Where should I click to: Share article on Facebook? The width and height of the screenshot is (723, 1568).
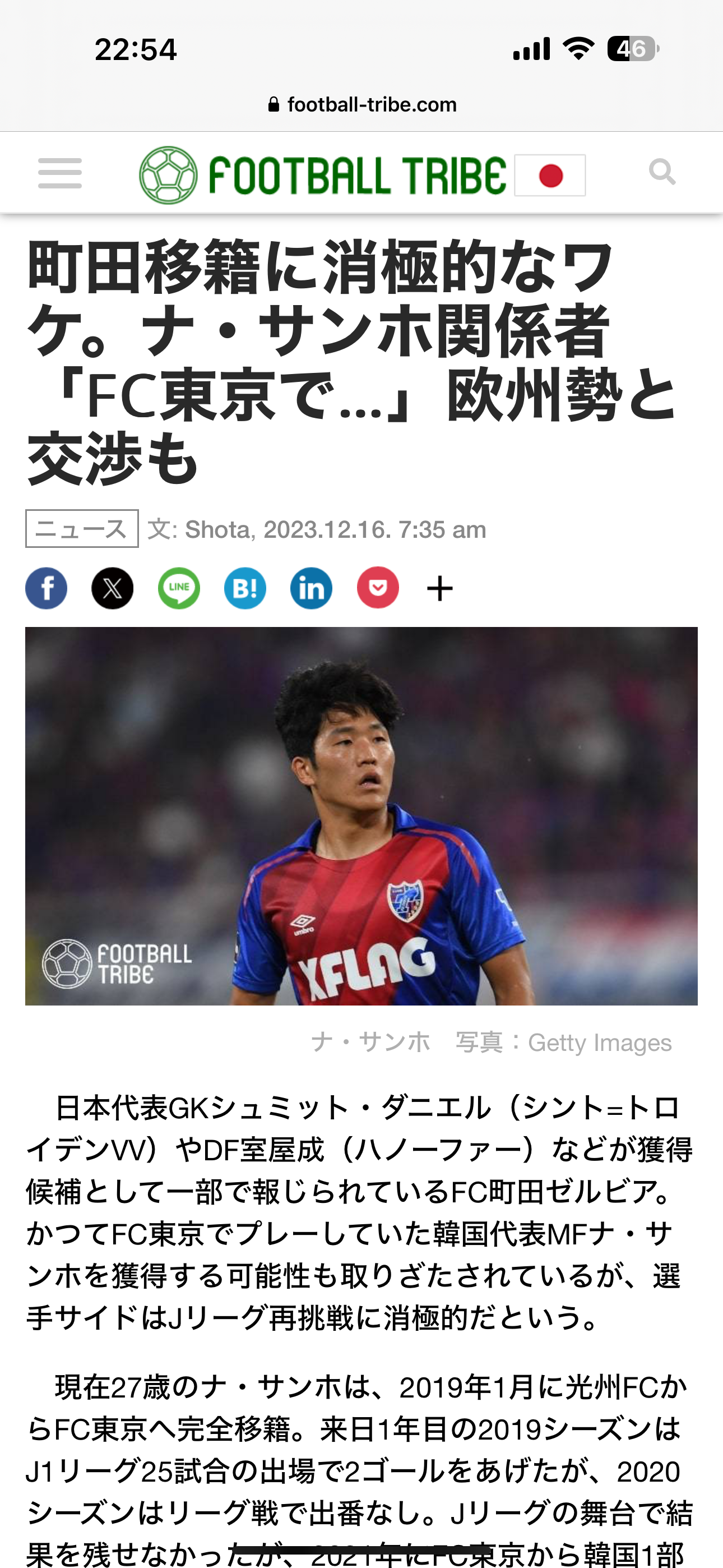[x=47, y=588]
